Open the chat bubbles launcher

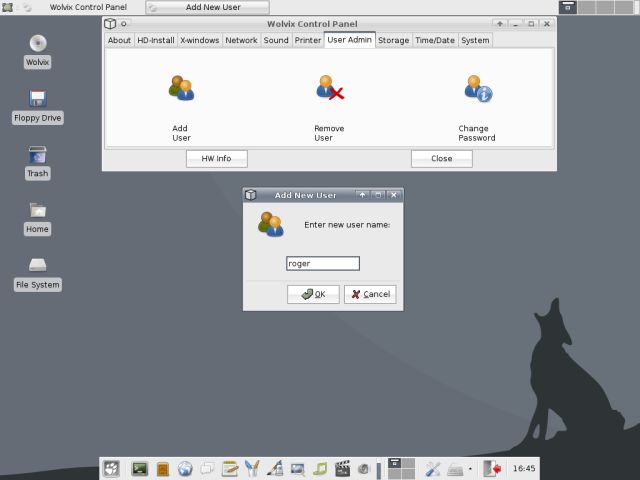207,469
